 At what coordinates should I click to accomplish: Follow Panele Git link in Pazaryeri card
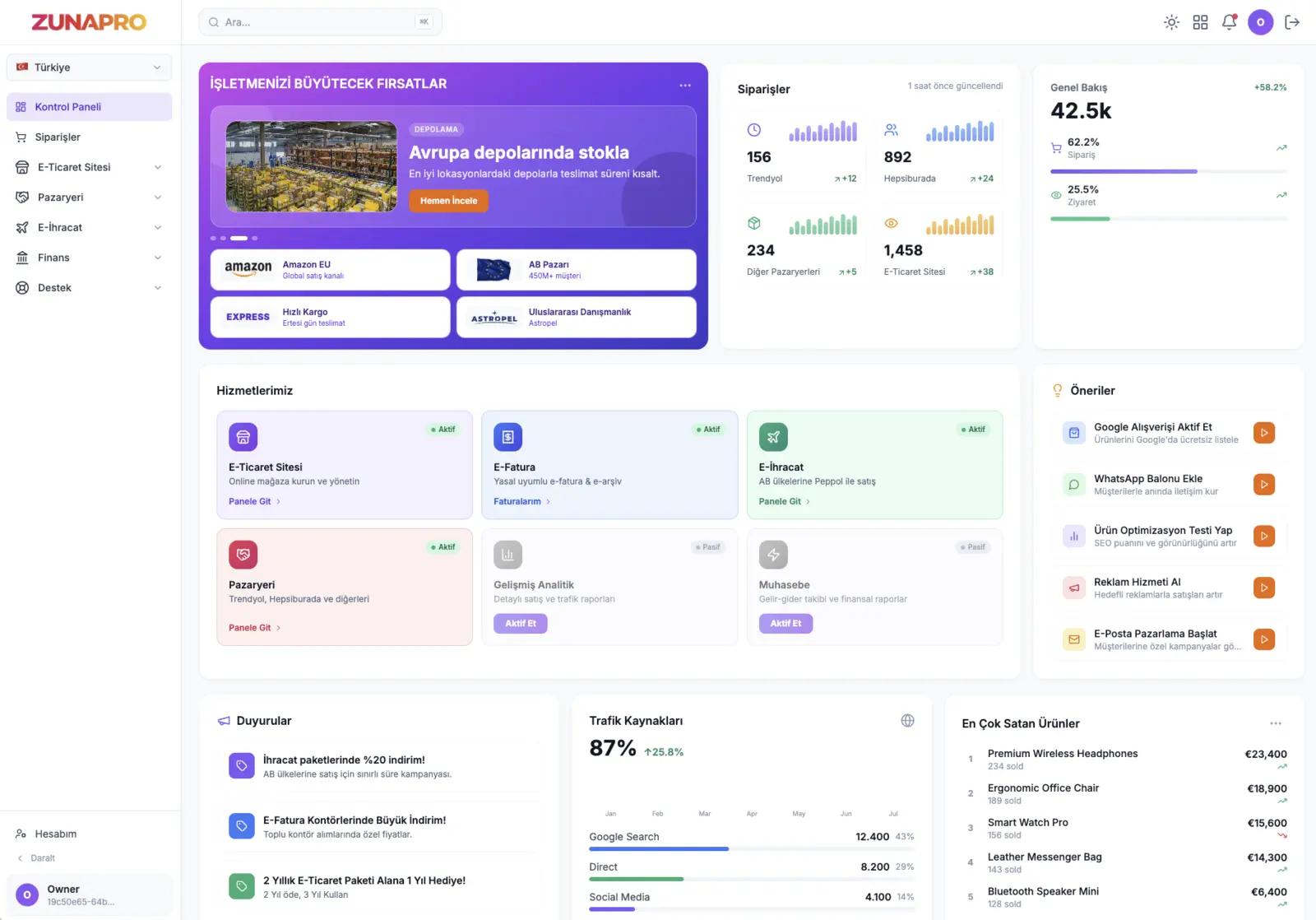(x=254, y=628)
